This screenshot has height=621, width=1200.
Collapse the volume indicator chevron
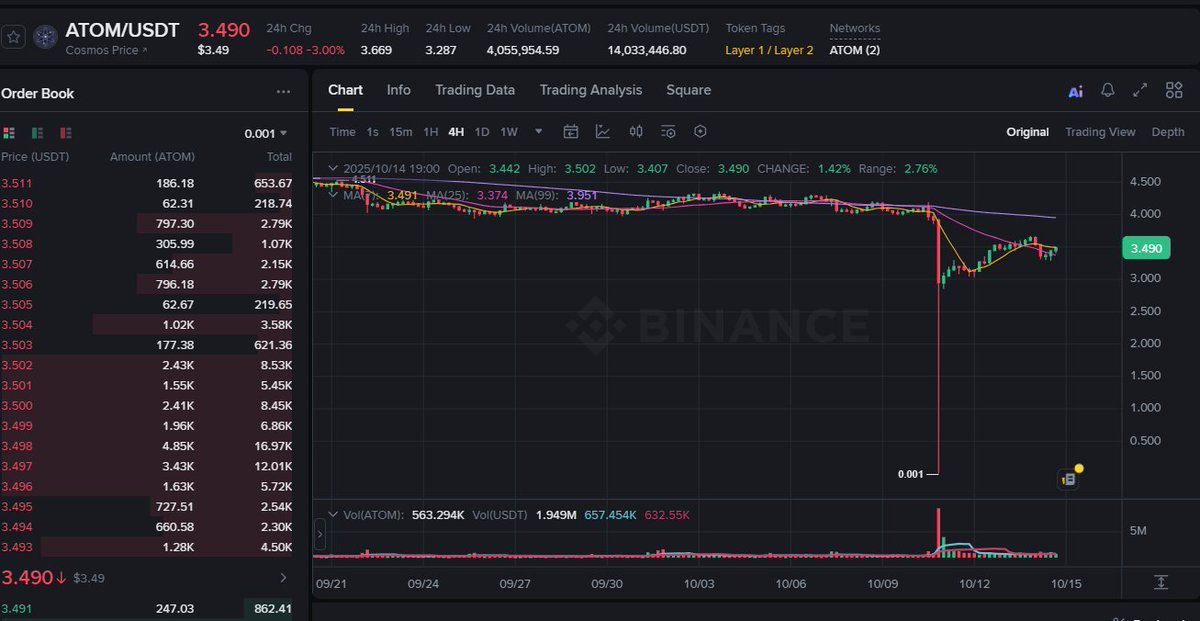(x=333, y=515)
